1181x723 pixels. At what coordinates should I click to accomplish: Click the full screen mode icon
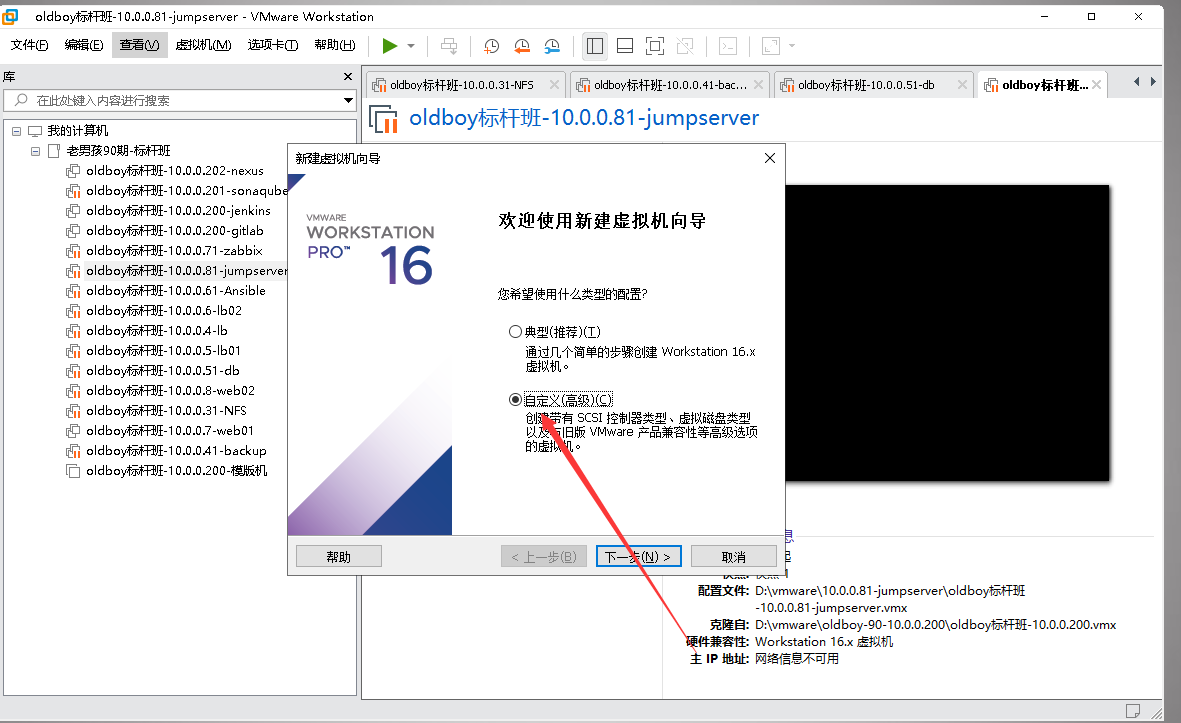pyautogui.click(x=655, y=46)
